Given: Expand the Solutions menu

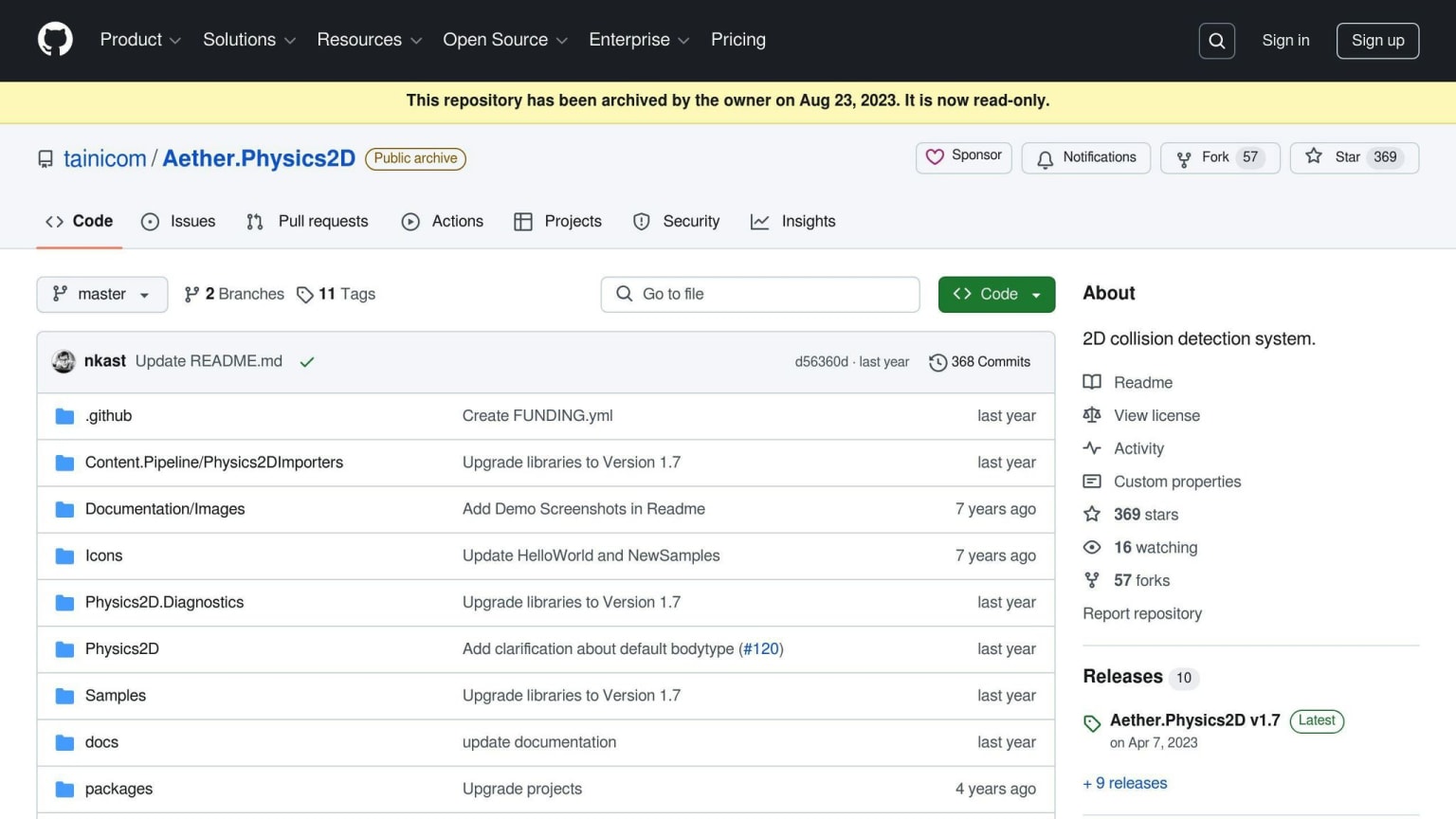Looking at the screenshot, I should (249, 40).
